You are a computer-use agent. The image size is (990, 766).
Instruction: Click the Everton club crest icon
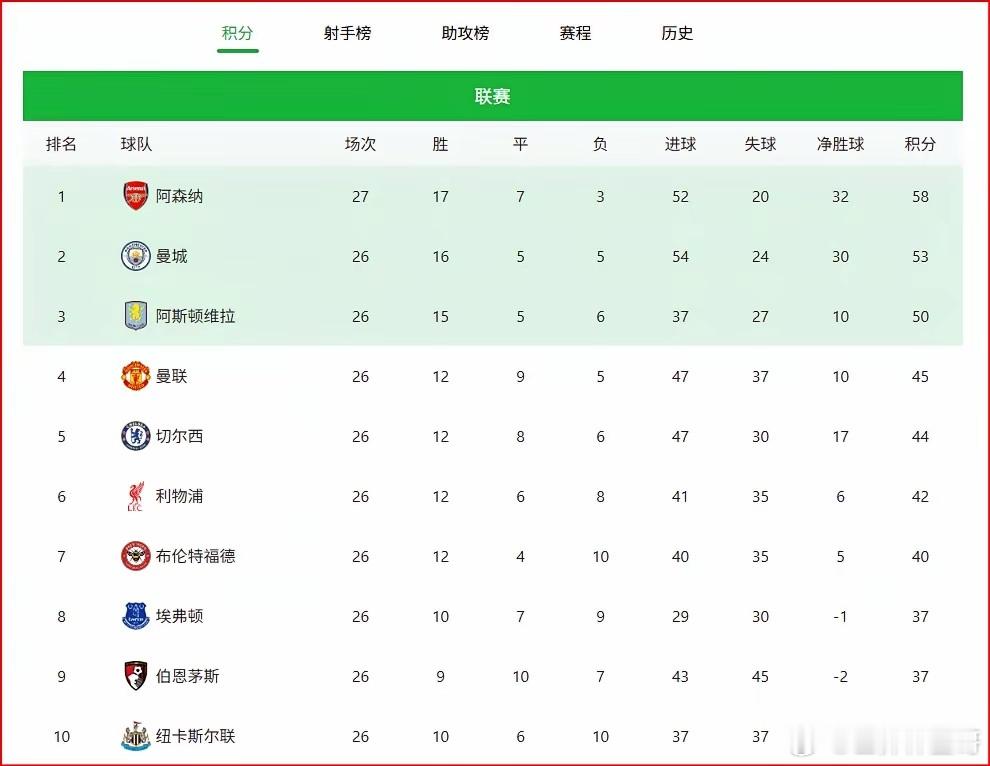pyautogui.click(x=137, y=616)
